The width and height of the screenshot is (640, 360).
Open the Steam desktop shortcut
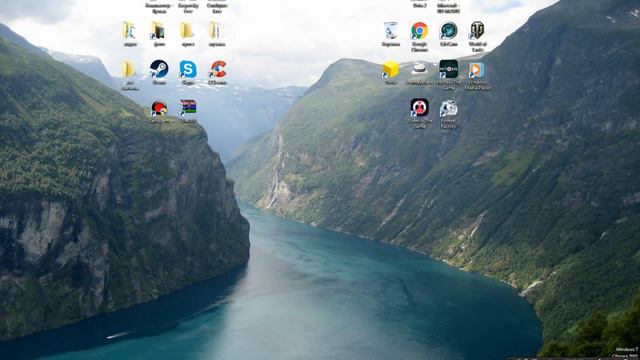point(159,69)
